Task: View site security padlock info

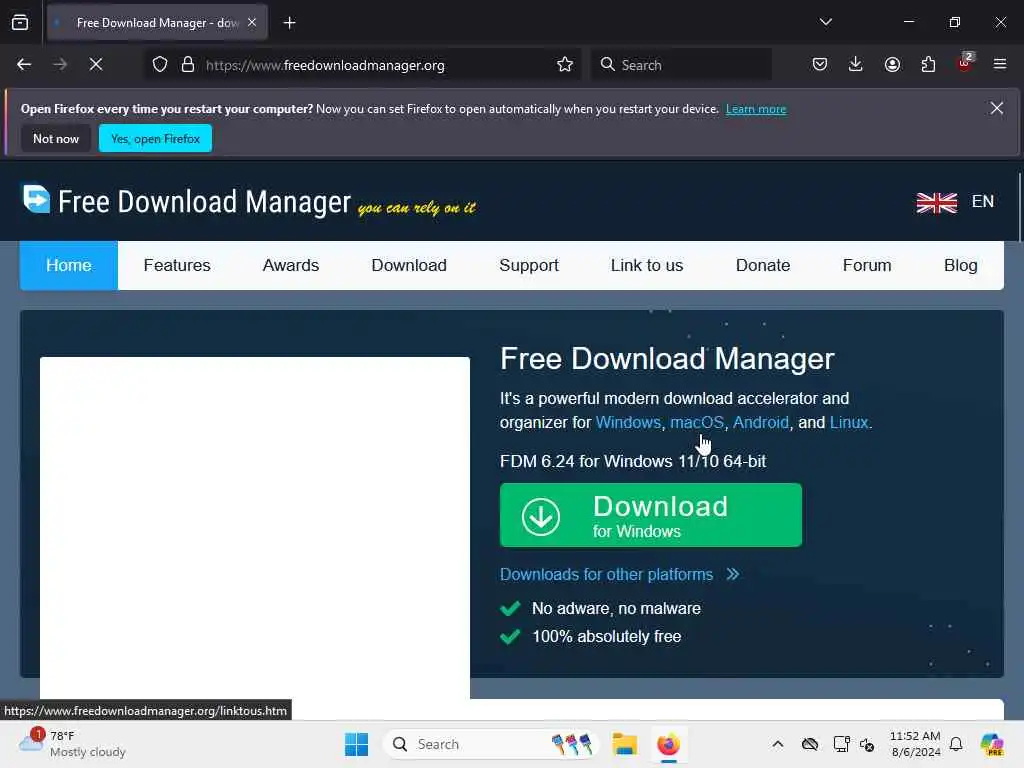Action: (188, 65)
